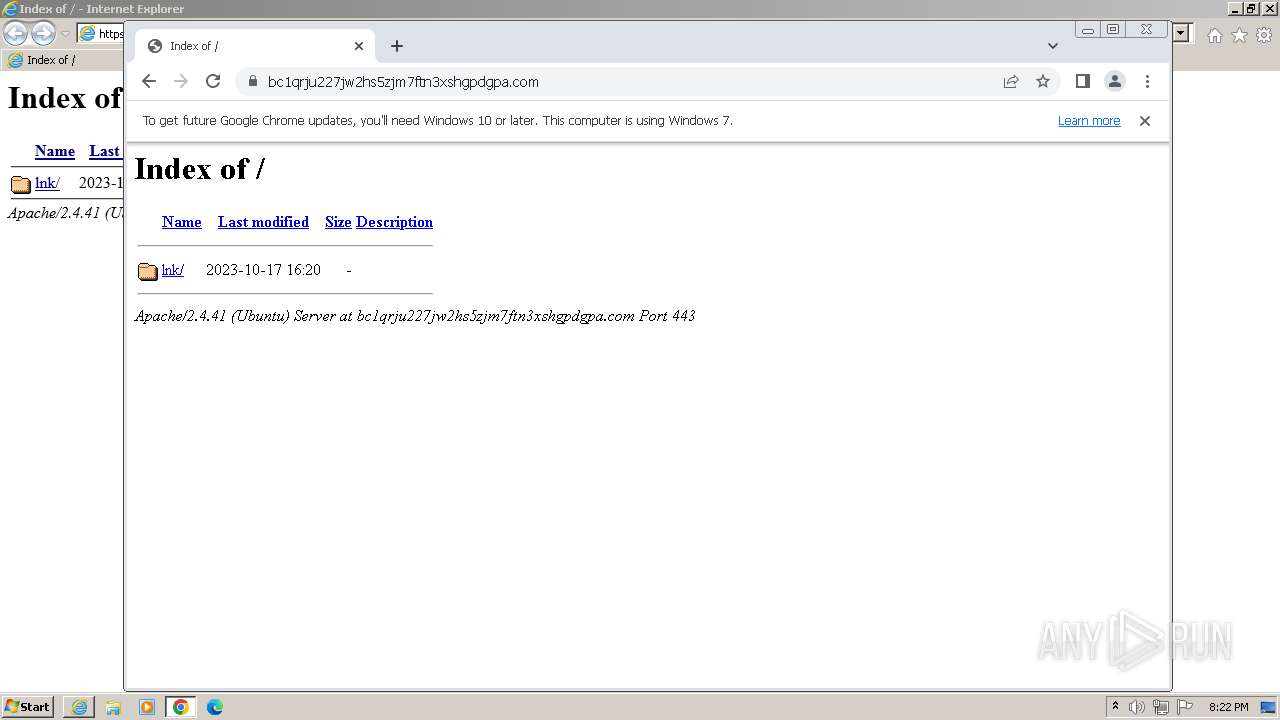Image resolution: width=1280 pixels, height=720 pixels.
Task: Select the 'Index of /' tab in Chrome
Action: click(256, 46)
